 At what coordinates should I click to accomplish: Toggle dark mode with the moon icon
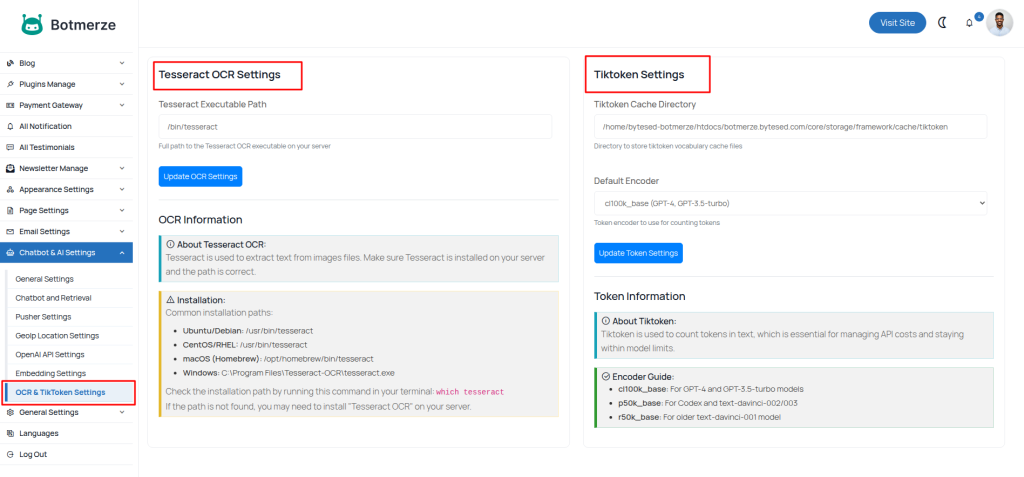[x=942, y=22]
